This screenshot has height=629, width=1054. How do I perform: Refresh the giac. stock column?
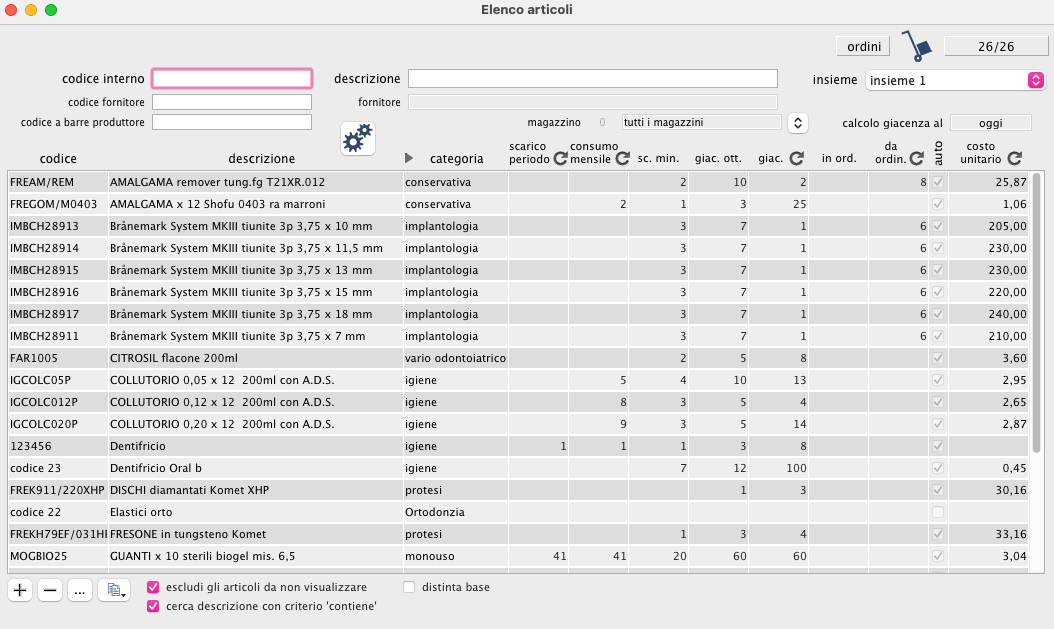click(x=796, y=158)
